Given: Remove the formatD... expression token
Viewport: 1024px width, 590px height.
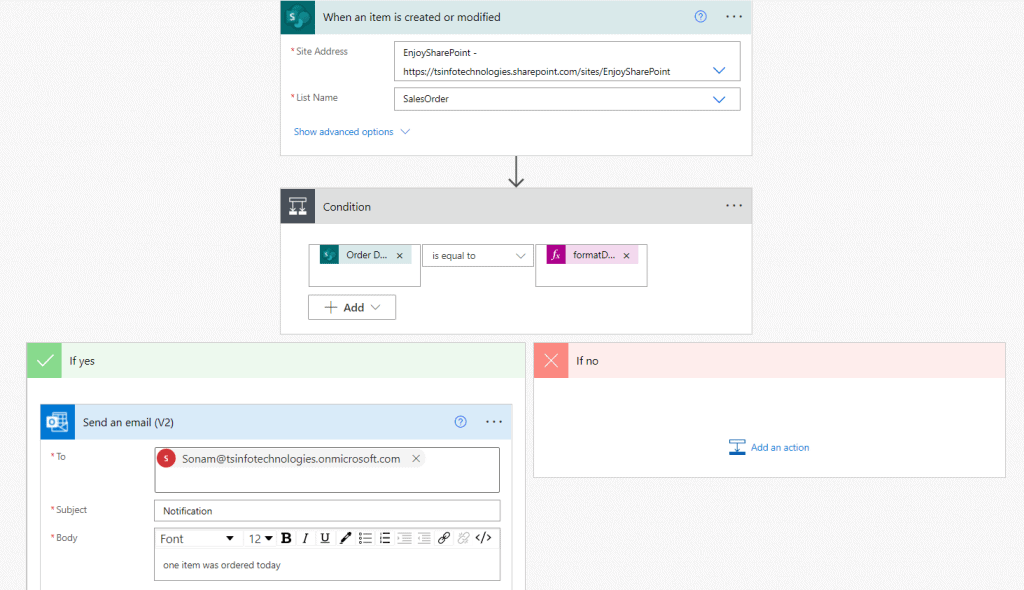Looking at the screenshot, I should 626,255.
